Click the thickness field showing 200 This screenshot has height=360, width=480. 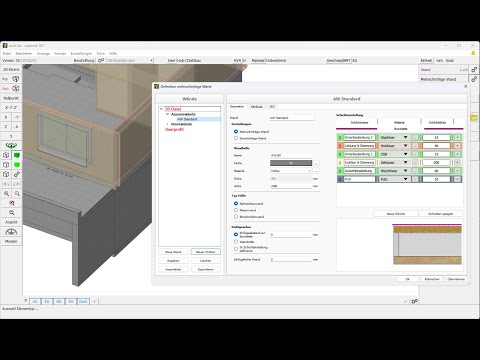coord(436,162)
